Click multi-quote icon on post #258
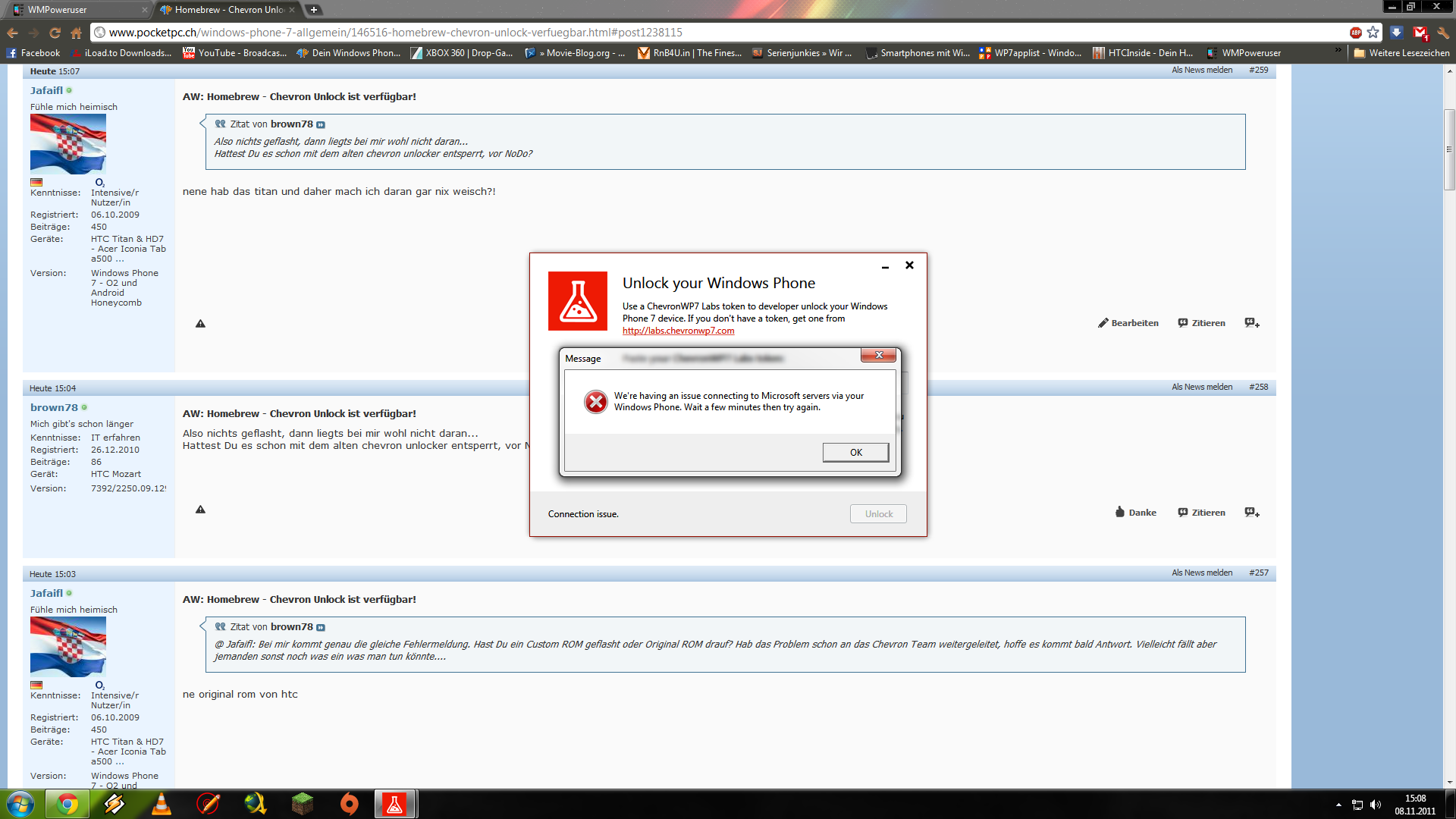The width and height of the screenshot is (1456, 819). coord(1252,513)
